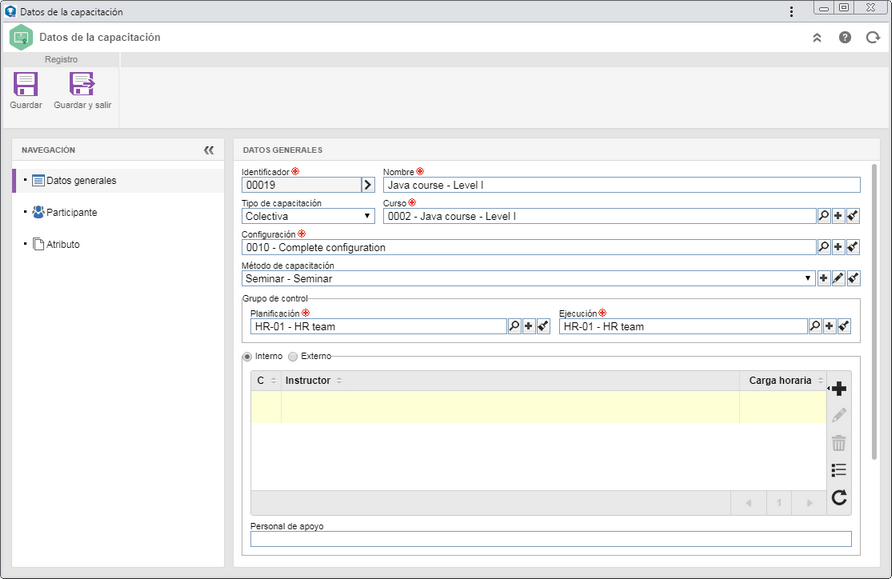Click the vertical scrollbar of Datos generales
Screen dimensions: 892x579
pos(874,312)
